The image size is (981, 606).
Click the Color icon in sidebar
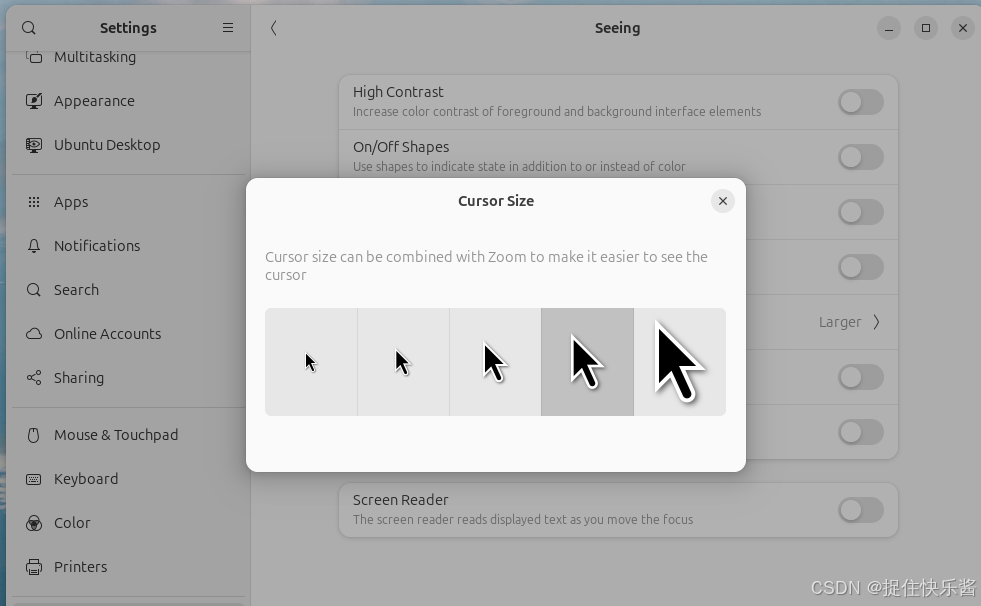[x=34, y=523]
